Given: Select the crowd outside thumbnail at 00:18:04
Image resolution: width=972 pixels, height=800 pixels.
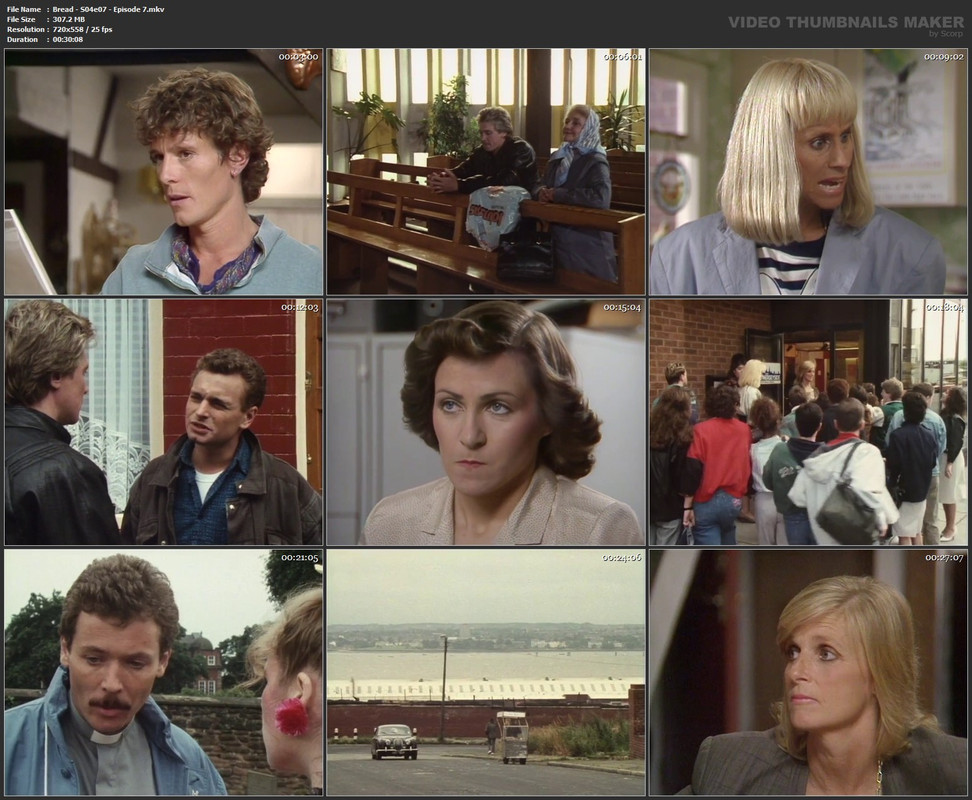Looking at the screenshot, I should tap(808, 422).
